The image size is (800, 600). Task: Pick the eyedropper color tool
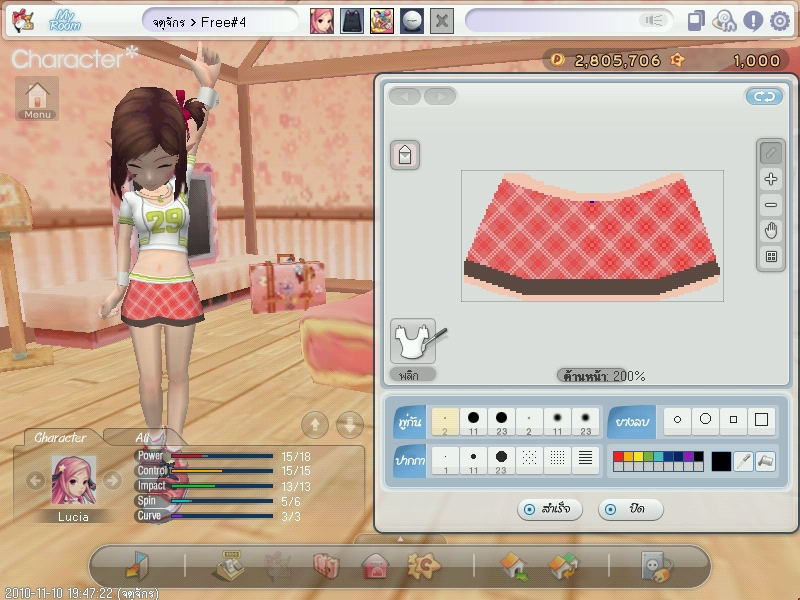tap(743, 461)
